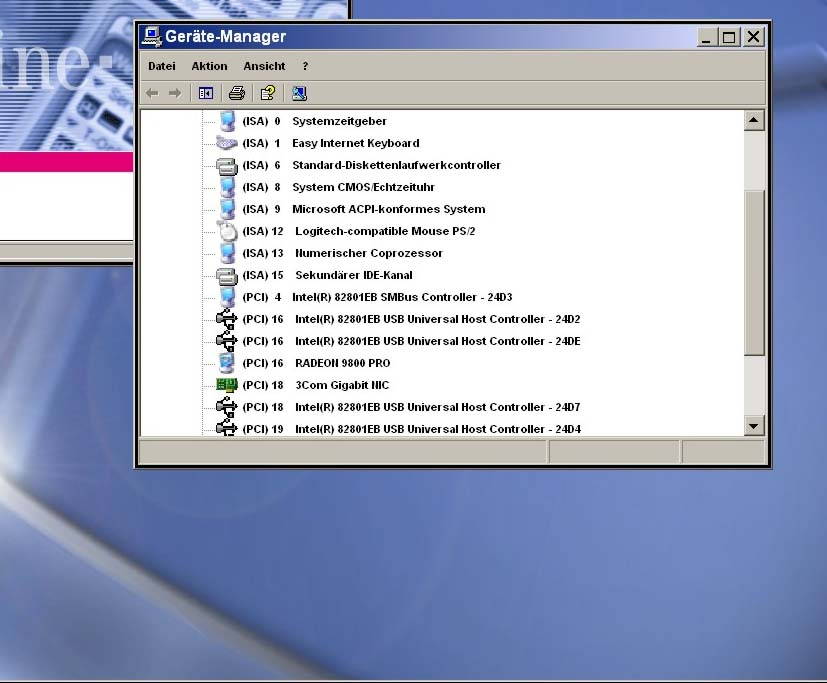This screenshot has height=683, width=827.
Task: Select the text Sekundärer IDE-Kanal
Action: (x=354, y=275)
